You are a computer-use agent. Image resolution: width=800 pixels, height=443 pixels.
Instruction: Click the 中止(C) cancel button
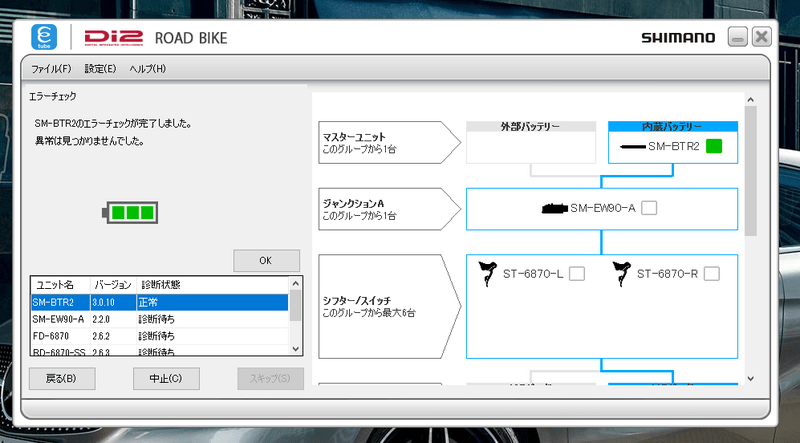pos(166,379)
